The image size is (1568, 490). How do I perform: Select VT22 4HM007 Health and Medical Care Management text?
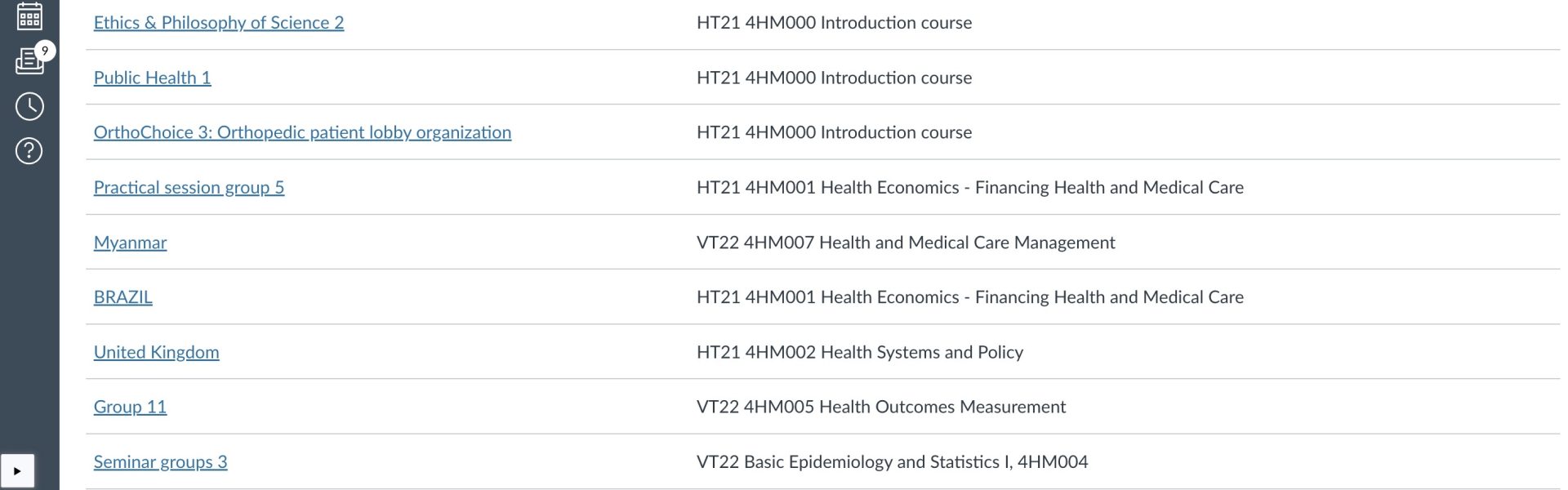coord(906,243)
